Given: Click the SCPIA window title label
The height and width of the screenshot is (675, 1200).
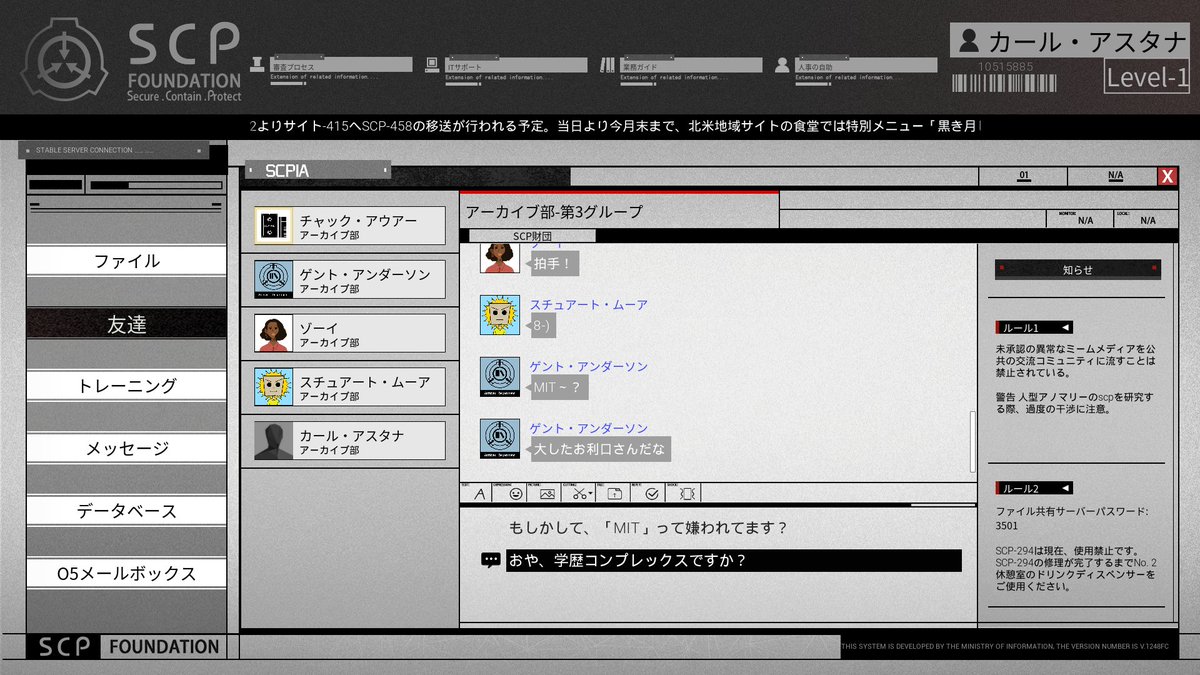Looking at the screenshot, I should pos(287,171).
